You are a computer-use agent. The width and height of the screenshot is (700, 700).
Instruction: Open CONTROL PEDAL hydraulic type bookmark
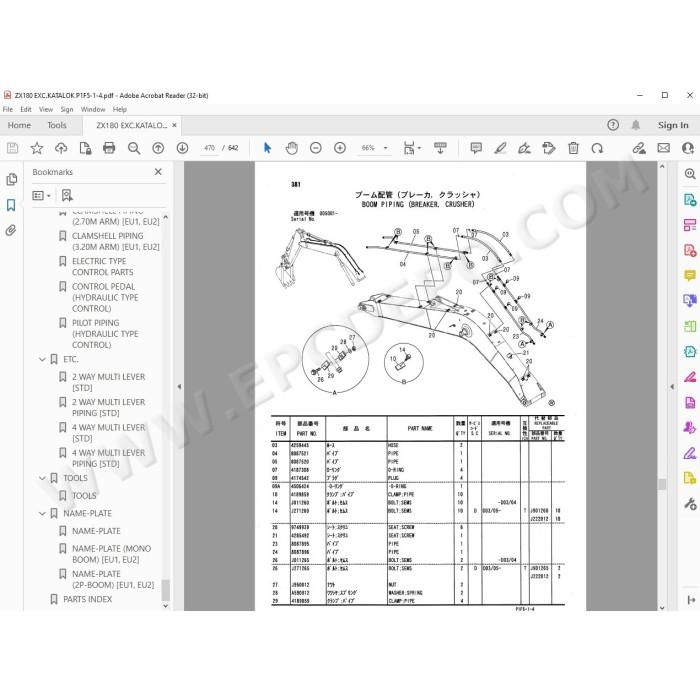105,297
